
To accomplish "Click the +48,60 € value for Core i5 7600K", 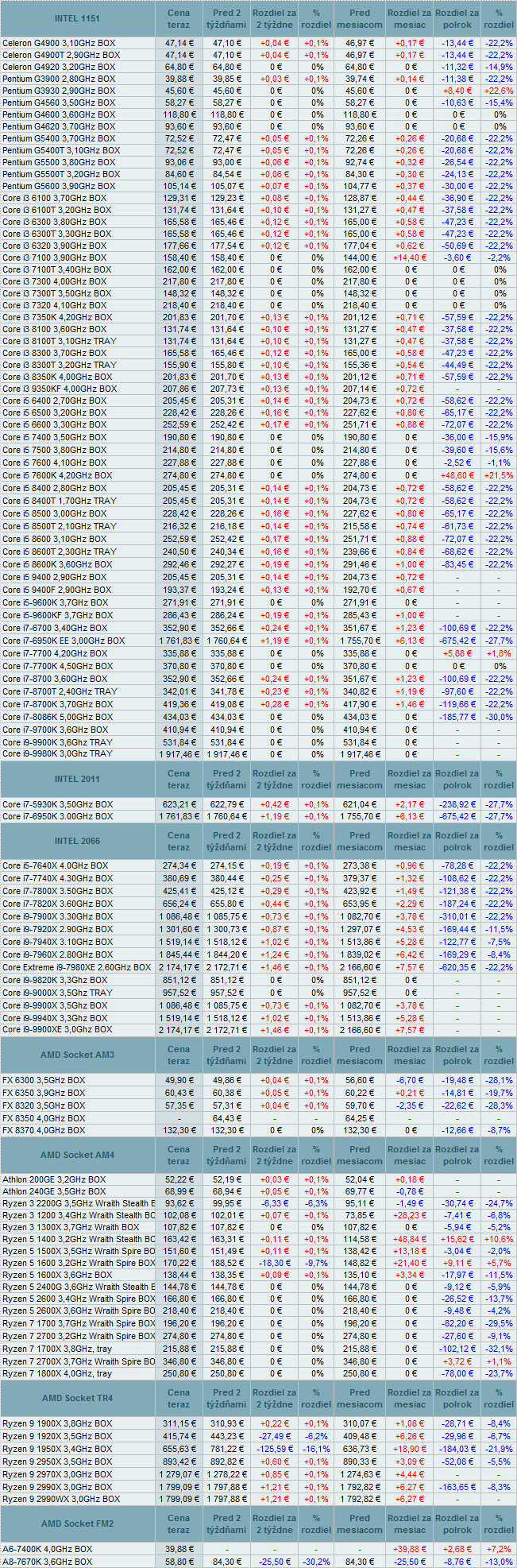I will coord(457,475).
